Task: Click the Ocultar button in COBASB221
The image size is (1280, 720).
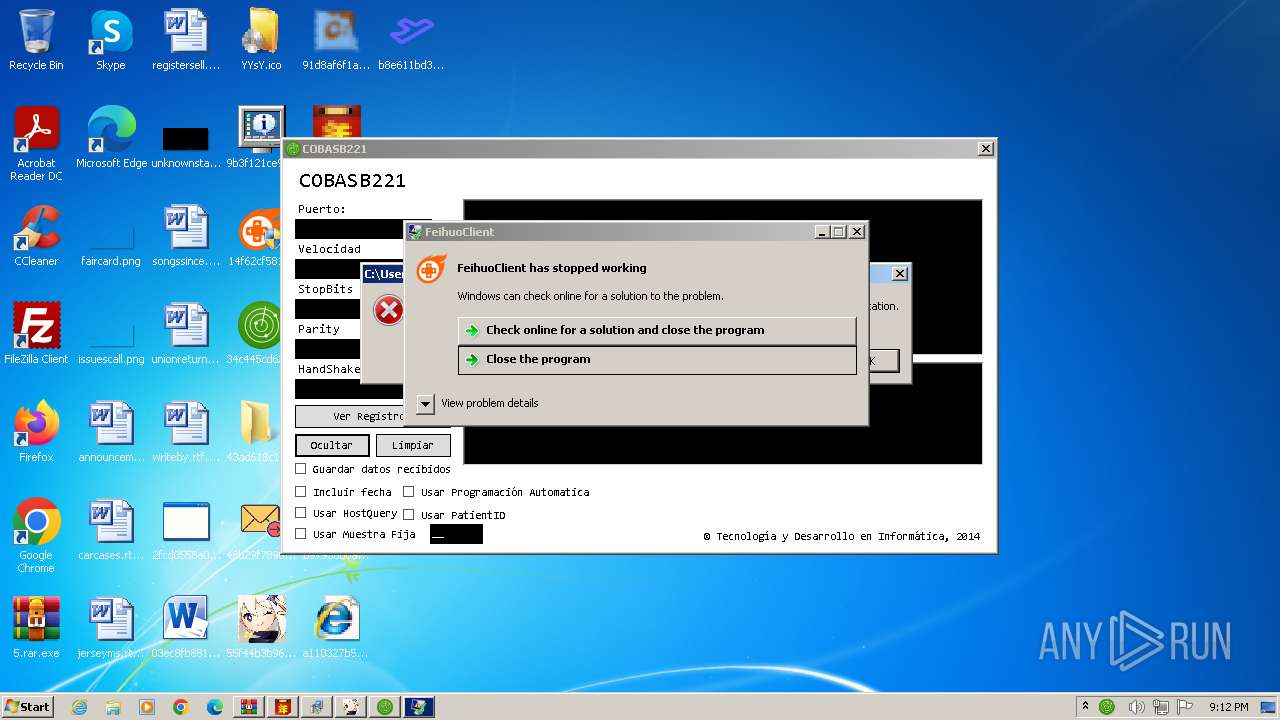Action: 332,445
